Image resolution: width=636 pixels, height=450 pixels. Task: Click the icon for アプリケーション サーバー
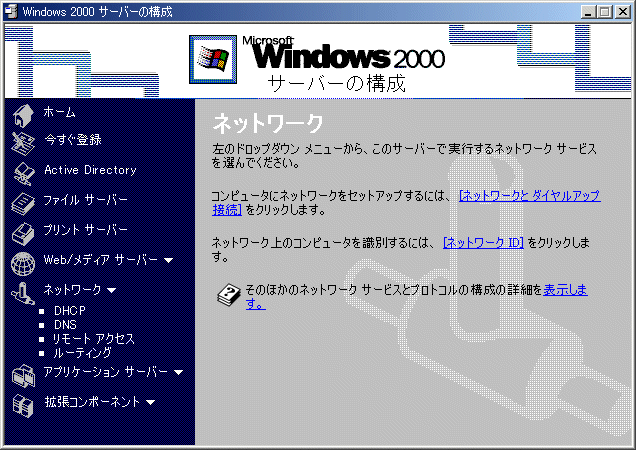23,375
